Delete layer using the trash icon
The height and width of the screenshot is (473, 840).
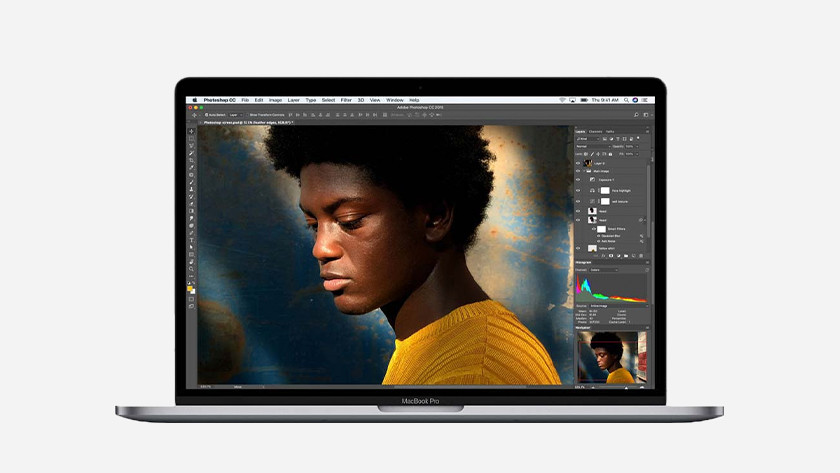point(641,256)
